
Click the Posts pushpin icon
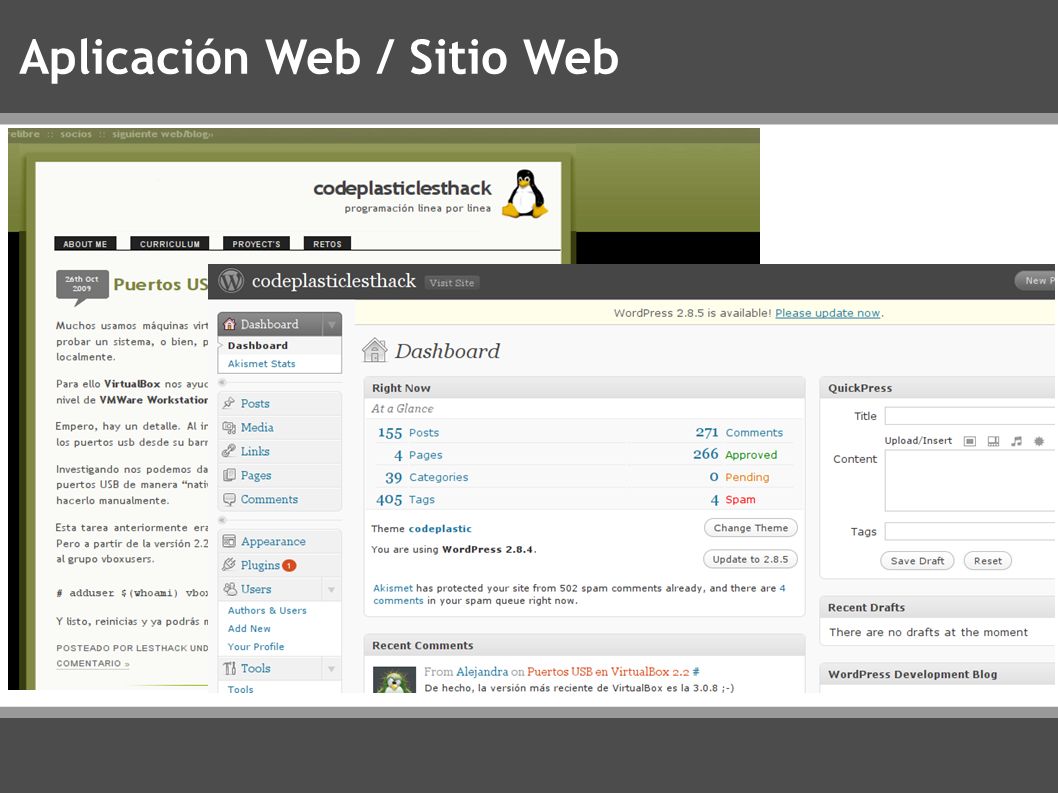229,403
